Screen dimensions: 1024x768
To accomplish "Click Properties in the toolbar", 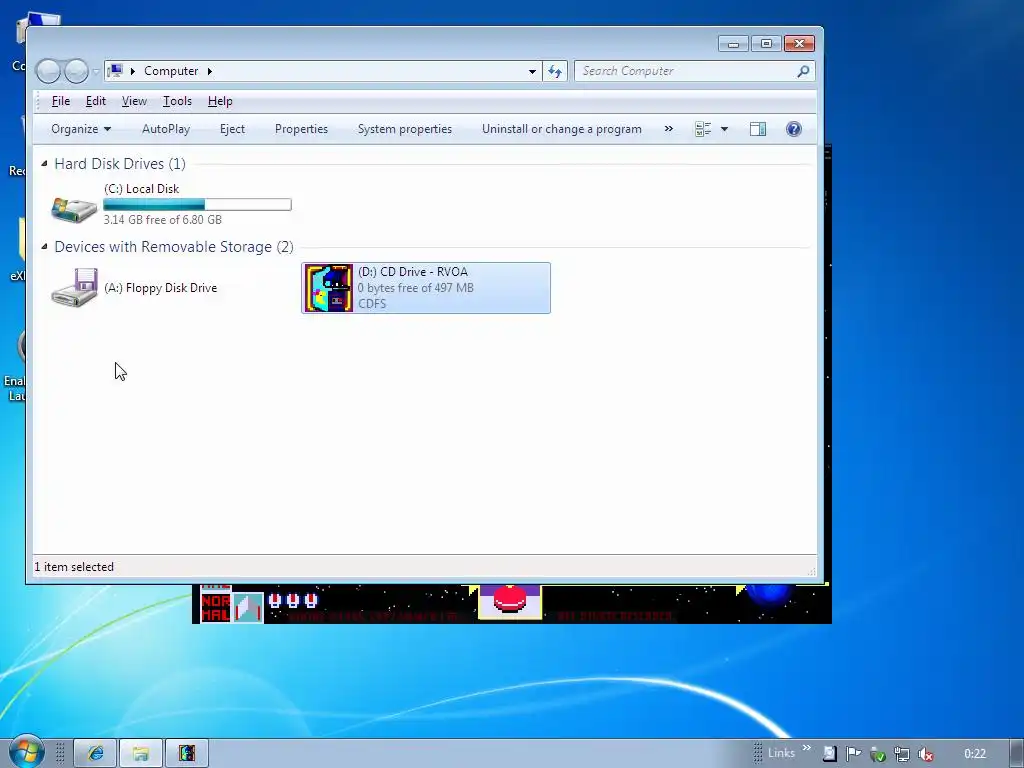I will coord(301,129).
